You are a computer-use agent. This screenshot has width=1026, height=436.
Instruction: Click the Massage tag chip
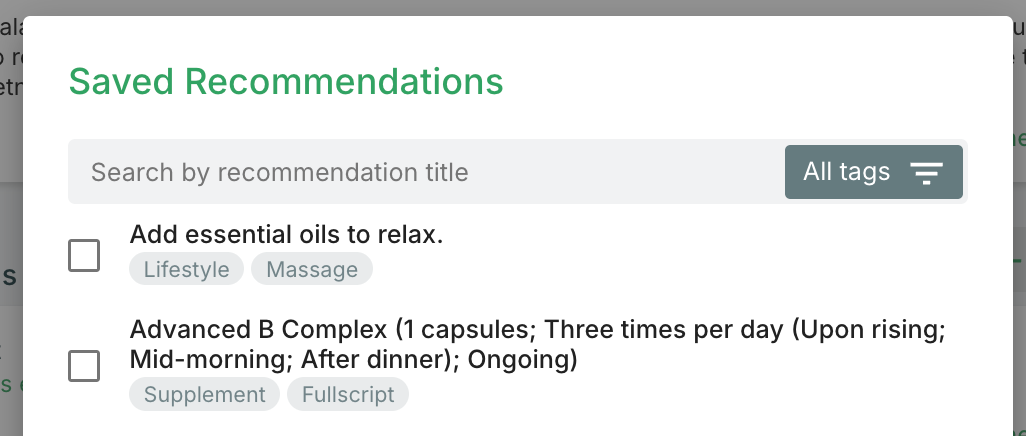pos(312,270)
